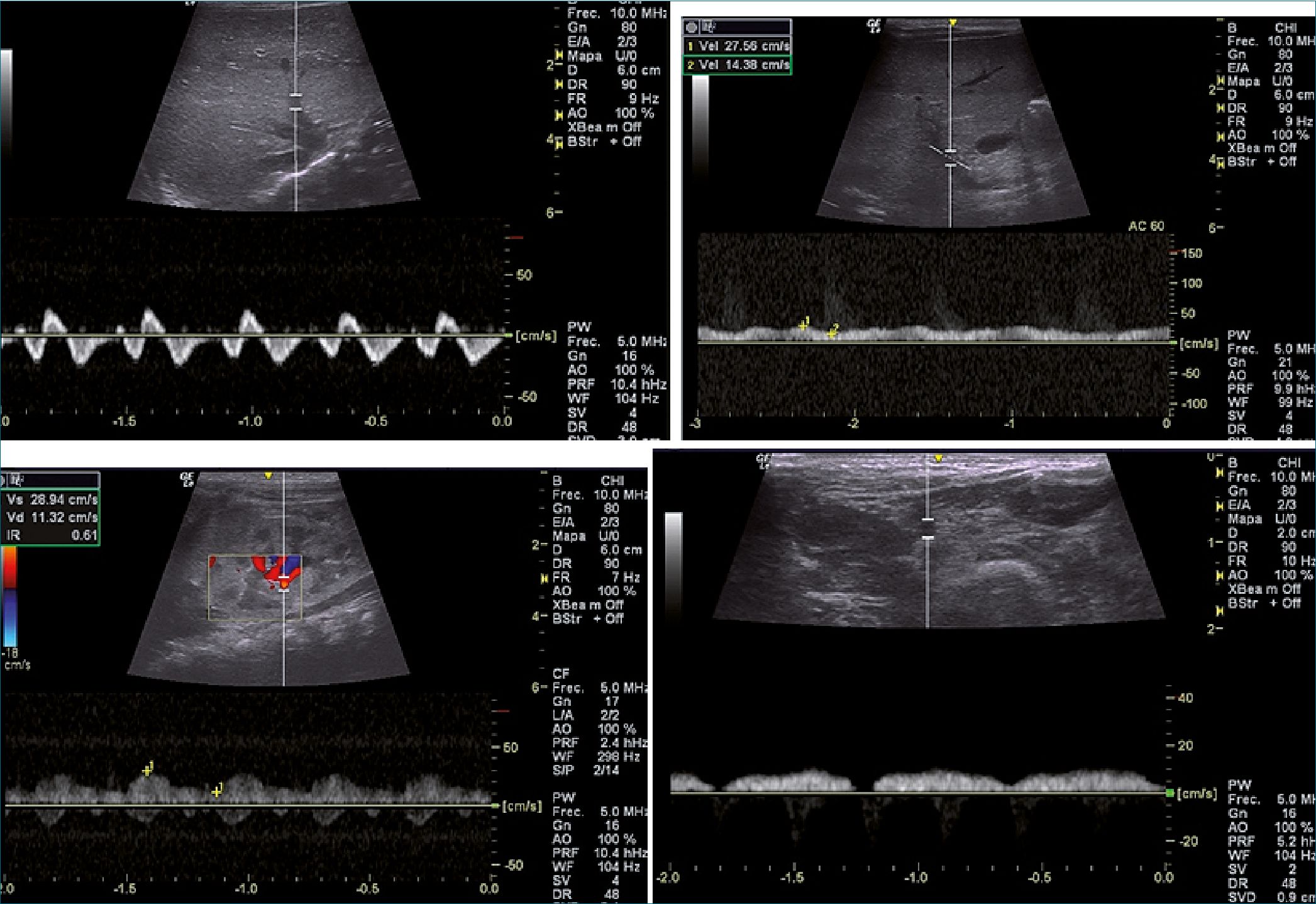The image size is (1316, 904).
Task: Click the color Doppler velocity scale bar
Action: pos(10,596)
